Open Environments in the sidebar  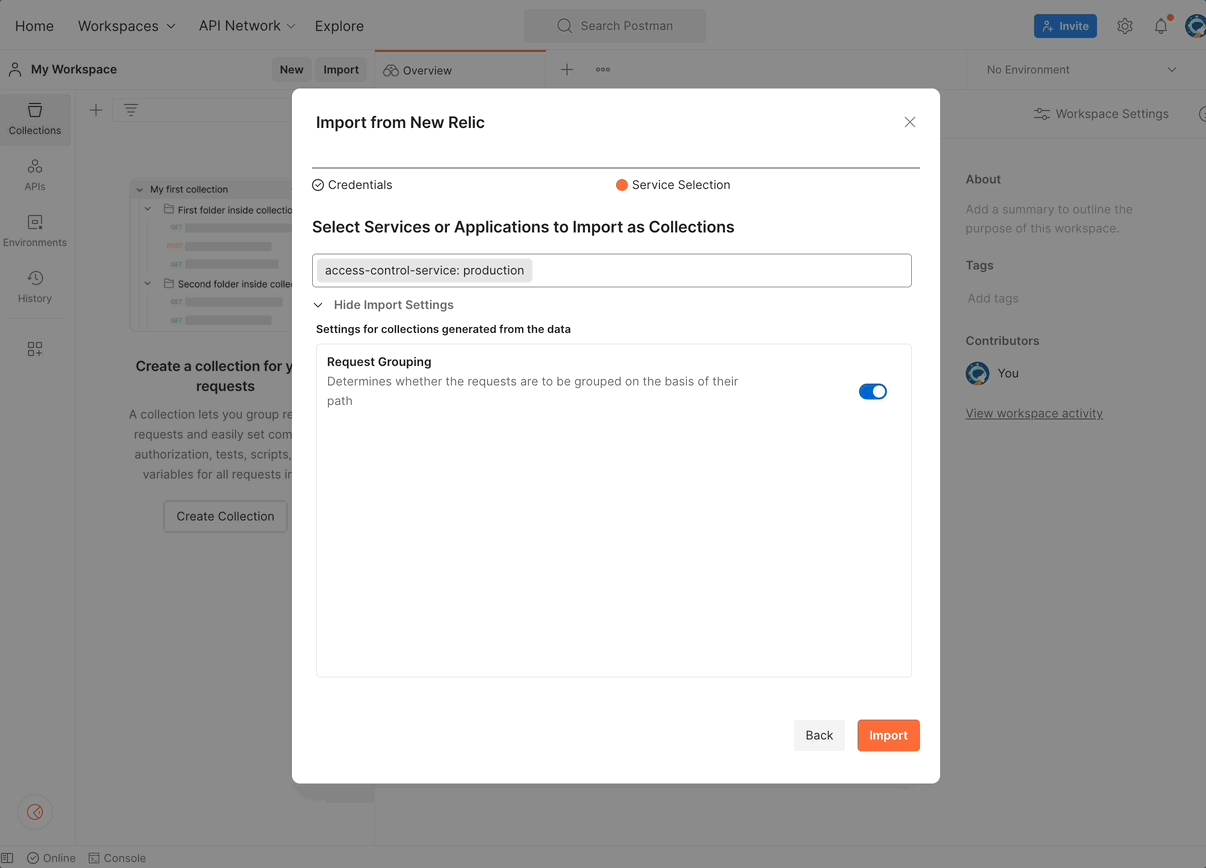click(x=35, y=230)
